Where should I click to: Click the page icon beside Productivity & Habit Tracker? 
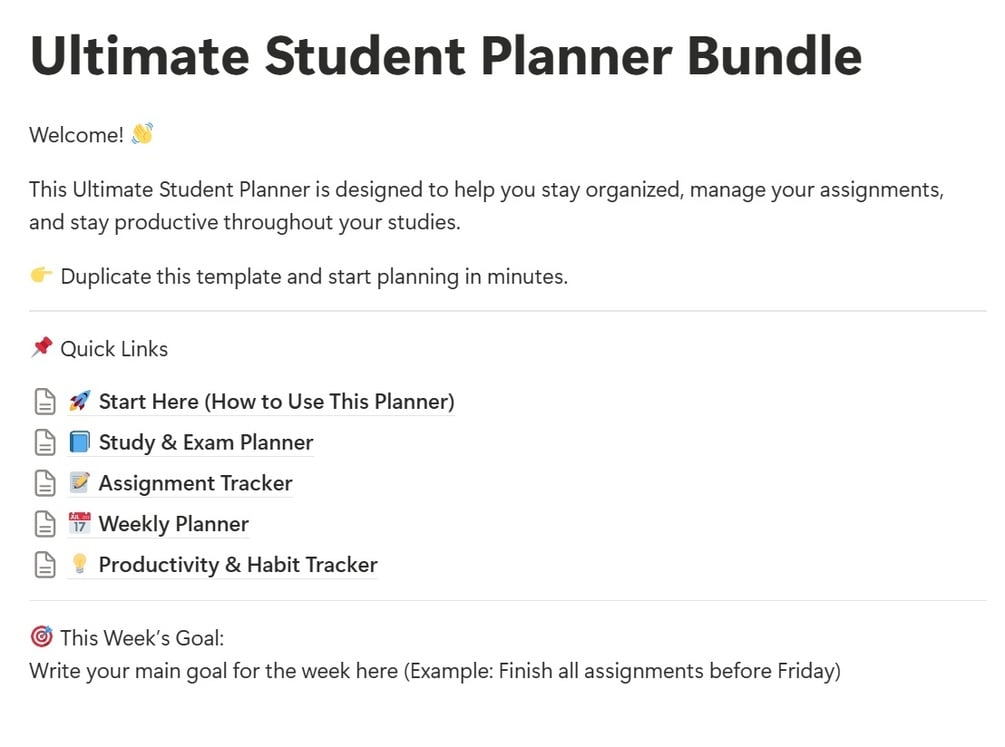45,565
